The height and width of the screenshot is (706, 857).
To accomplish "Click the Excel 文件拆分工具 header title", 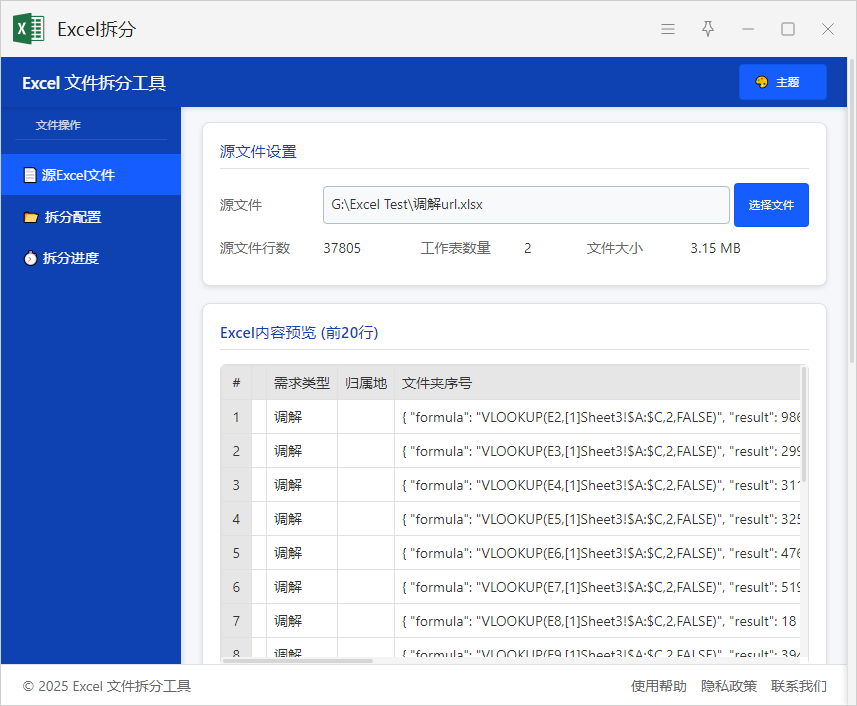I will [x=94, y=83].
